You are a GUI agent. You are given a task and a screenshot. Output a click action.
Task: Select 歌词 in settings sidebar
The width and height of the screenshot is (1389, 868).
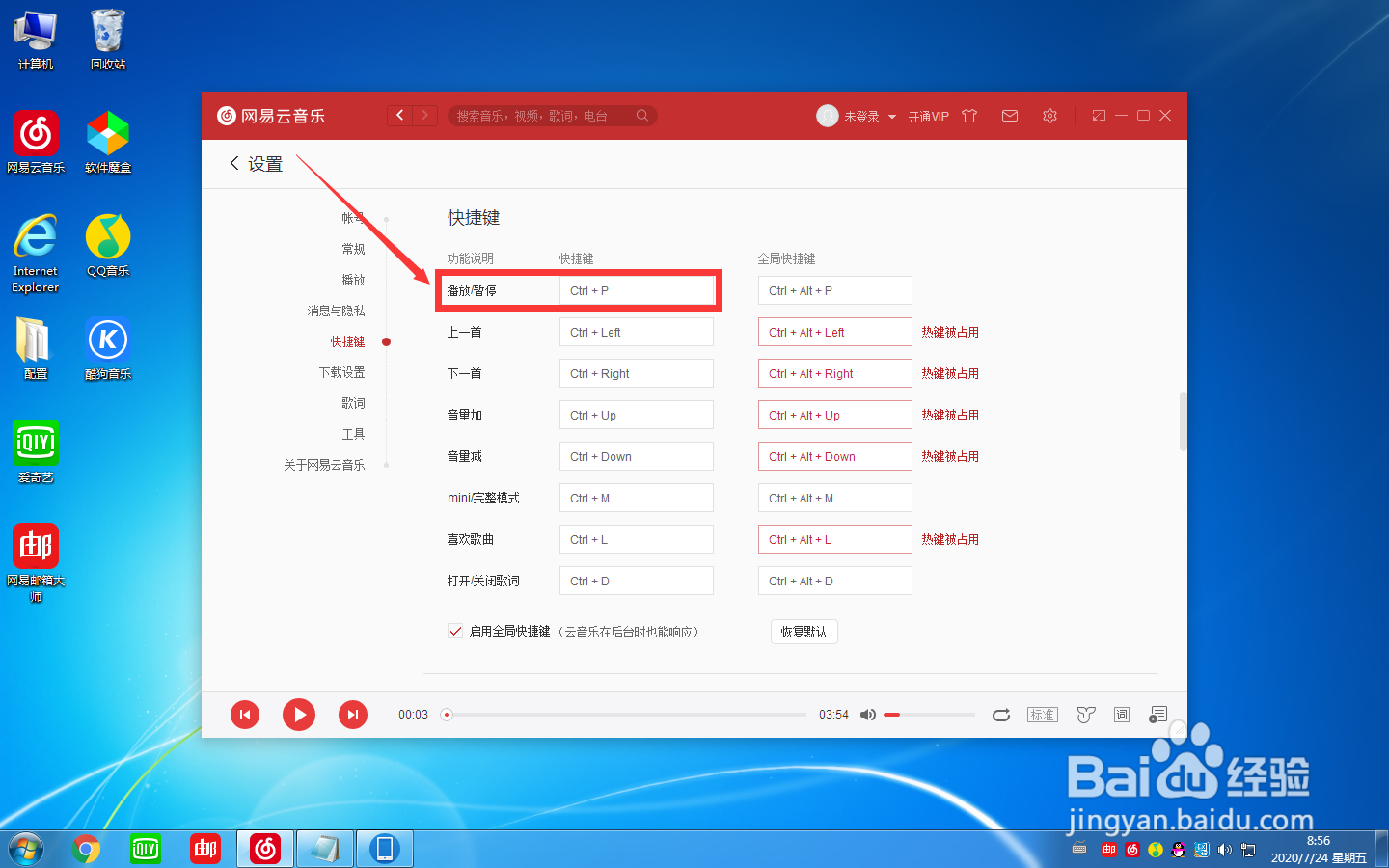coord(353,403)
